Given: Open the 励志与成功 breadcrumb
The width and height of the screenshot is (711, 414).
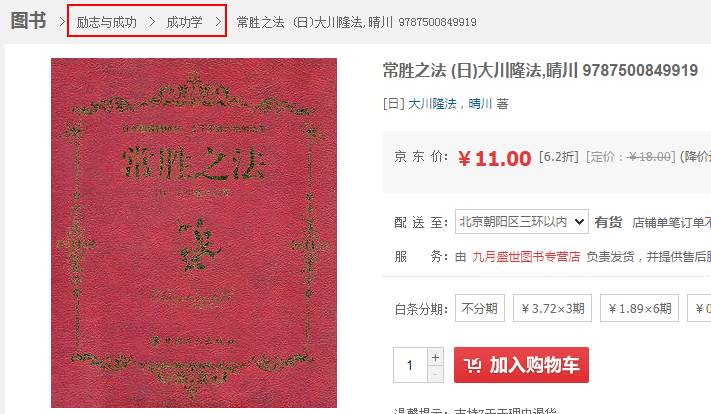Looking at the screenshot, I should [107, 22].
